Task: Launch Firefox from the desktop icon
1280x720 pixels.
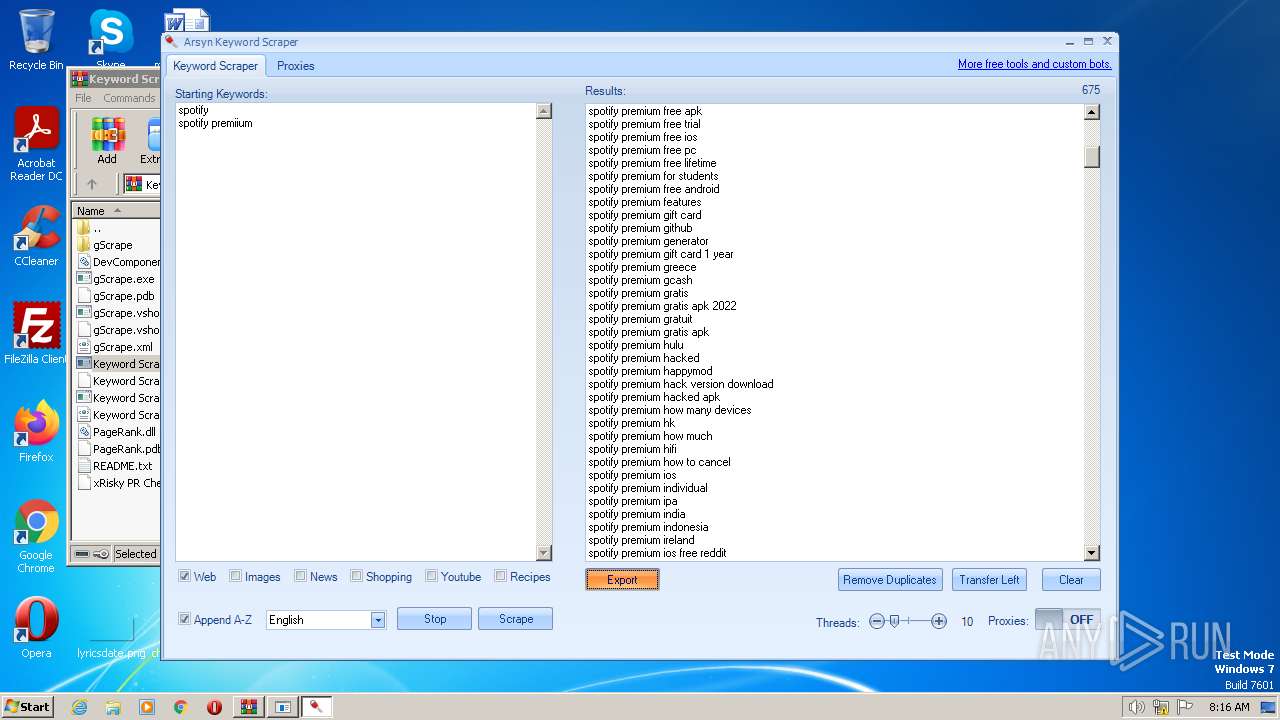Action: point(36,432)
